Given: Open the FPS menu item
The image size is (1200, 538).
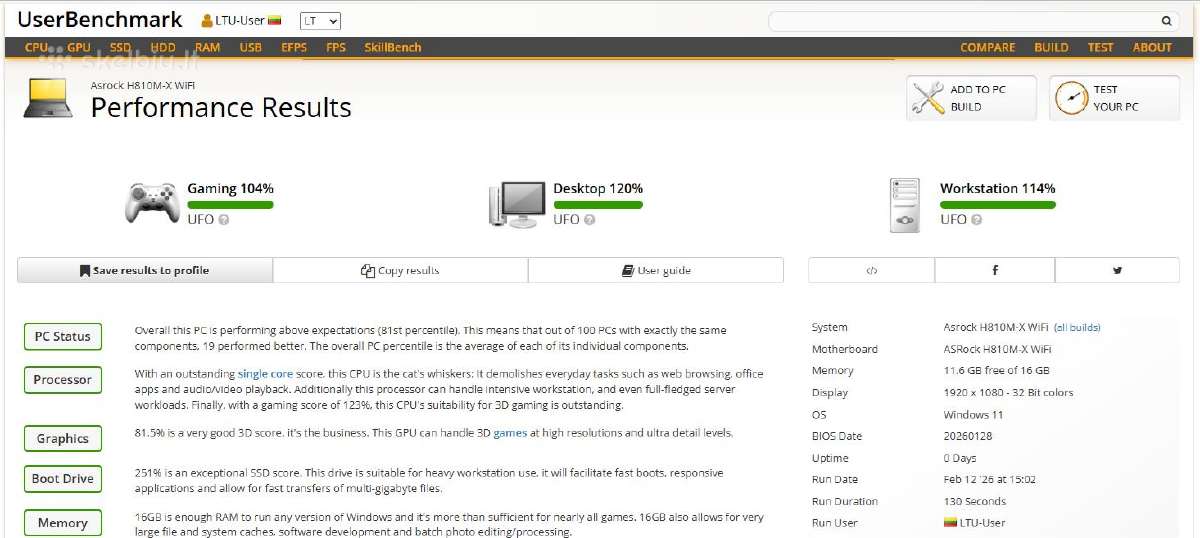Looking at the screenshot, I should pyautogui.click(x=336, y=47).
